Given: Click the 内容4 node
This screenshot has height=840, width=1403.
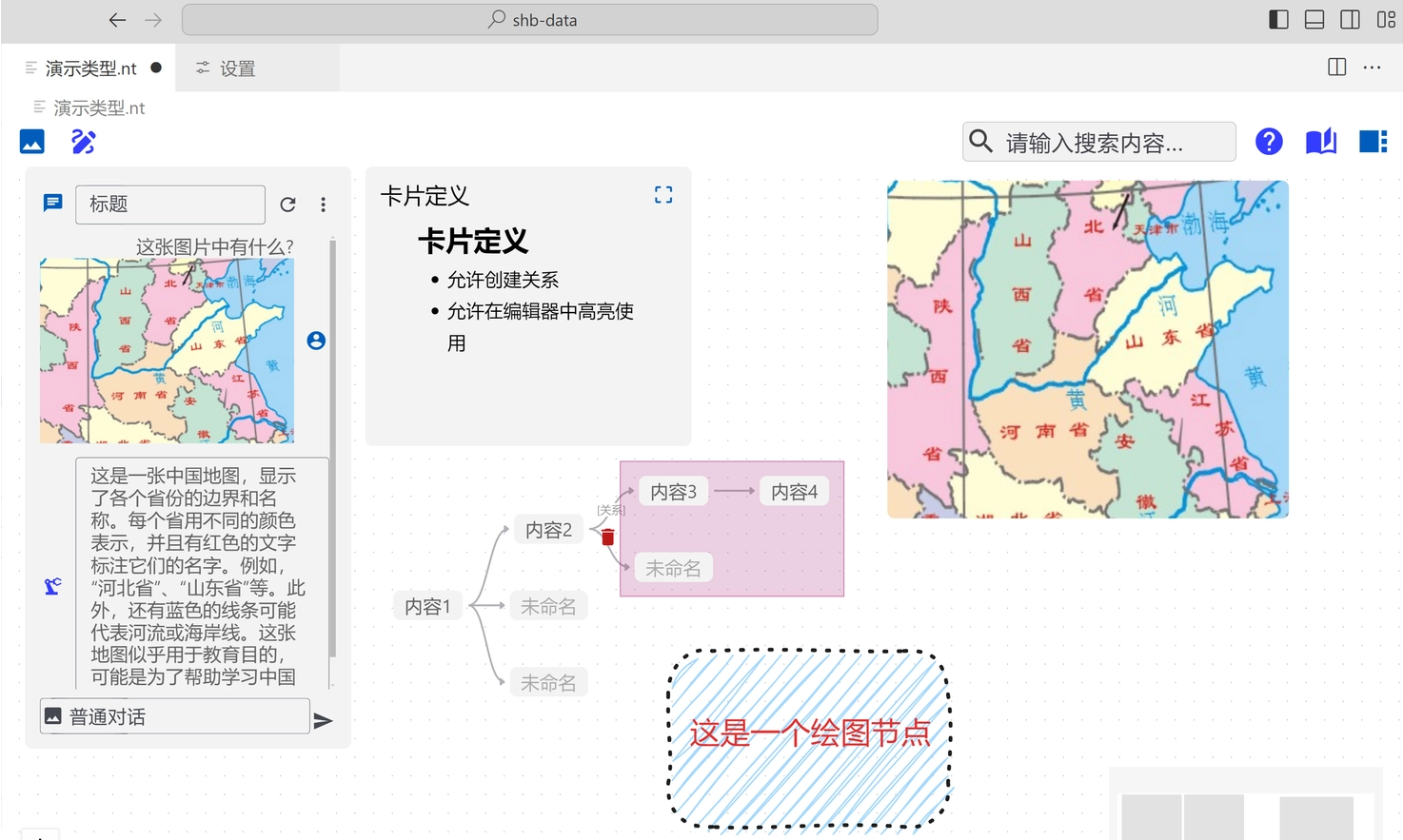Looking at the screenshot, I should coord(794,492).
